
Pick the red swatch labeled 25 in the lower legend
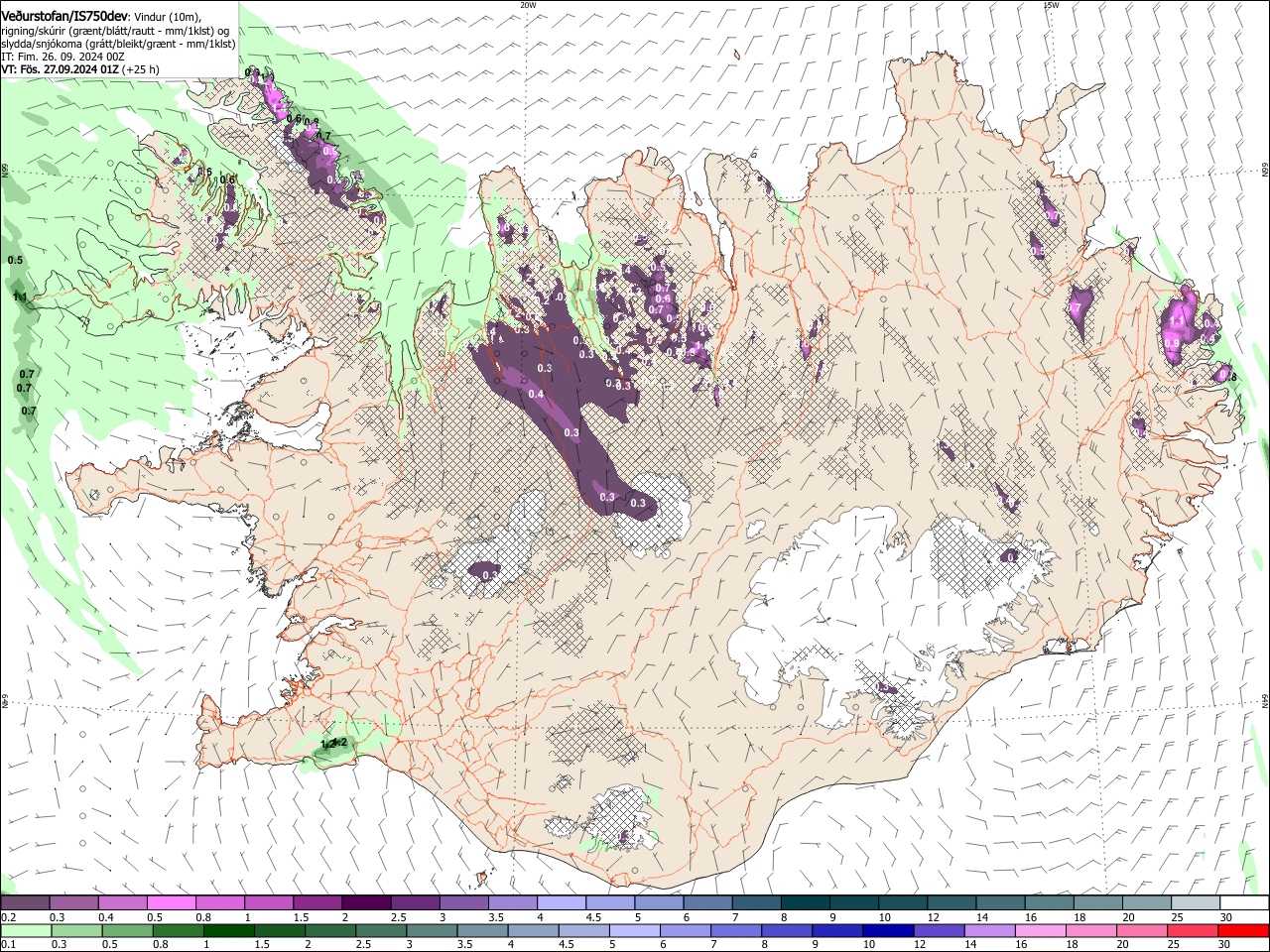(x=1195, y=931)
